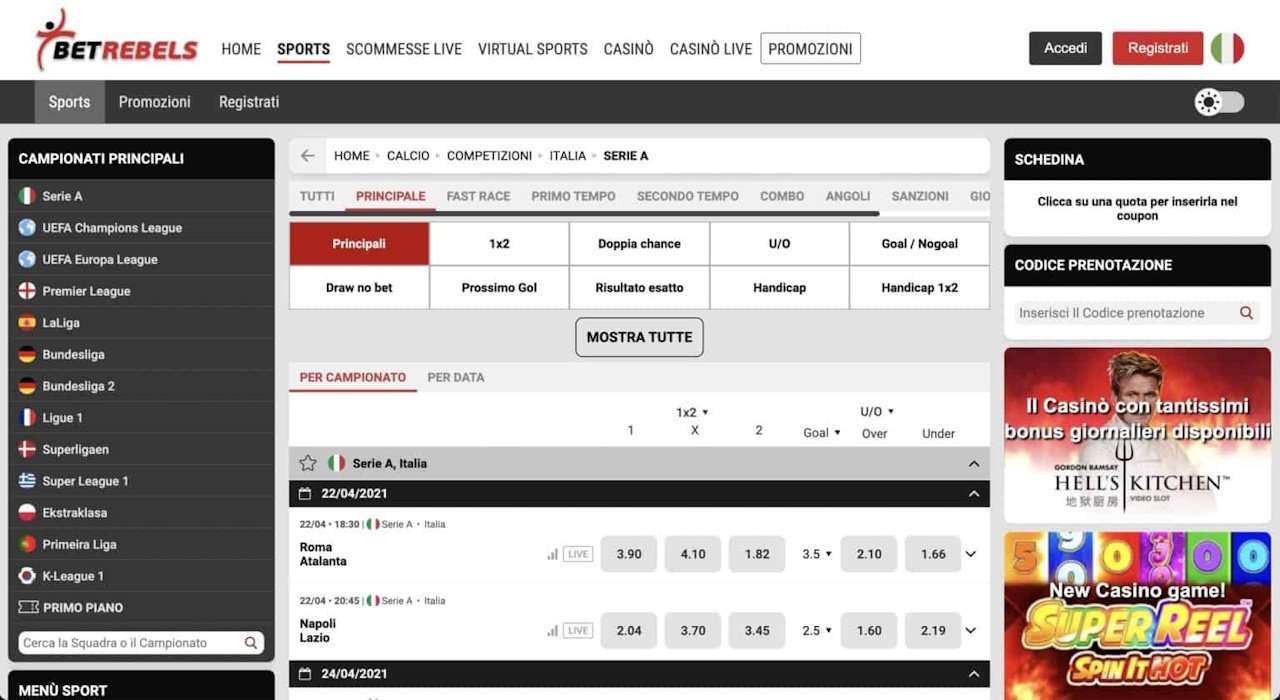Open statistics icon for Napoli Lazio
The width and height of the screenshot is (1280, 700).
click(552, 631)
